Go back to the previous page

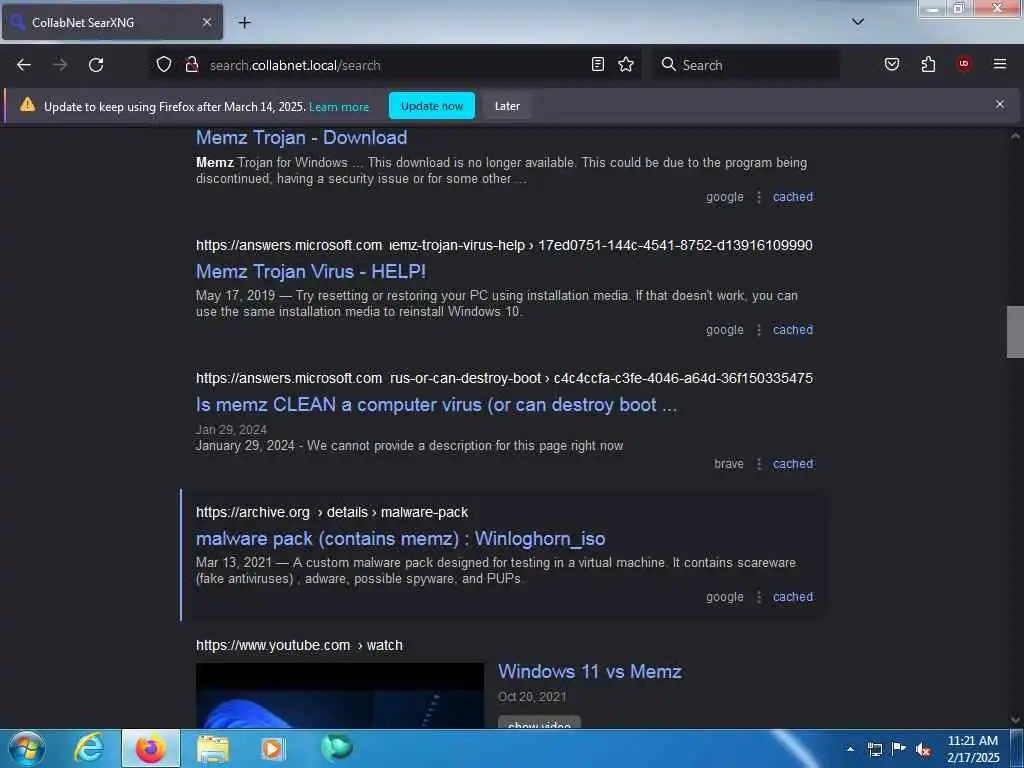(x=24, y=65)
